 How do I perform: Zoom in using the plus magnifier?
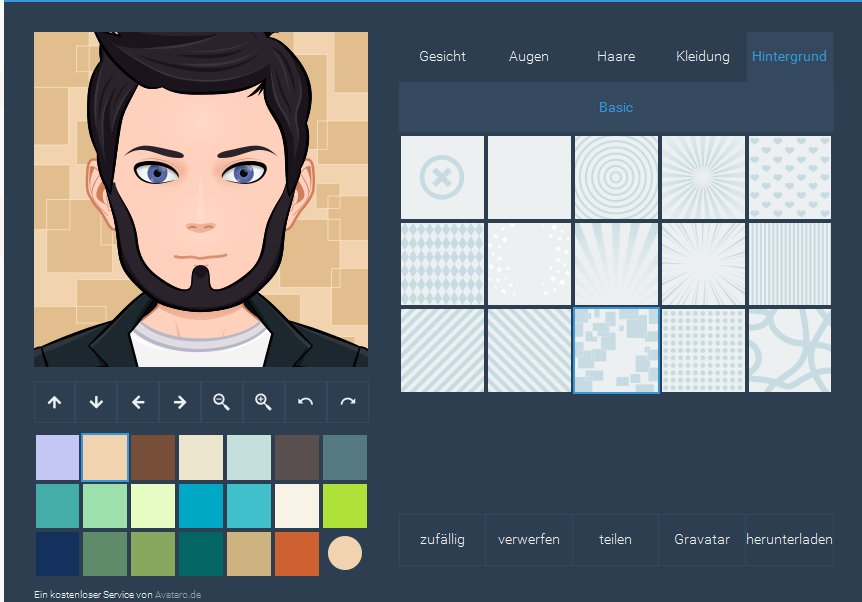(263, 402)
